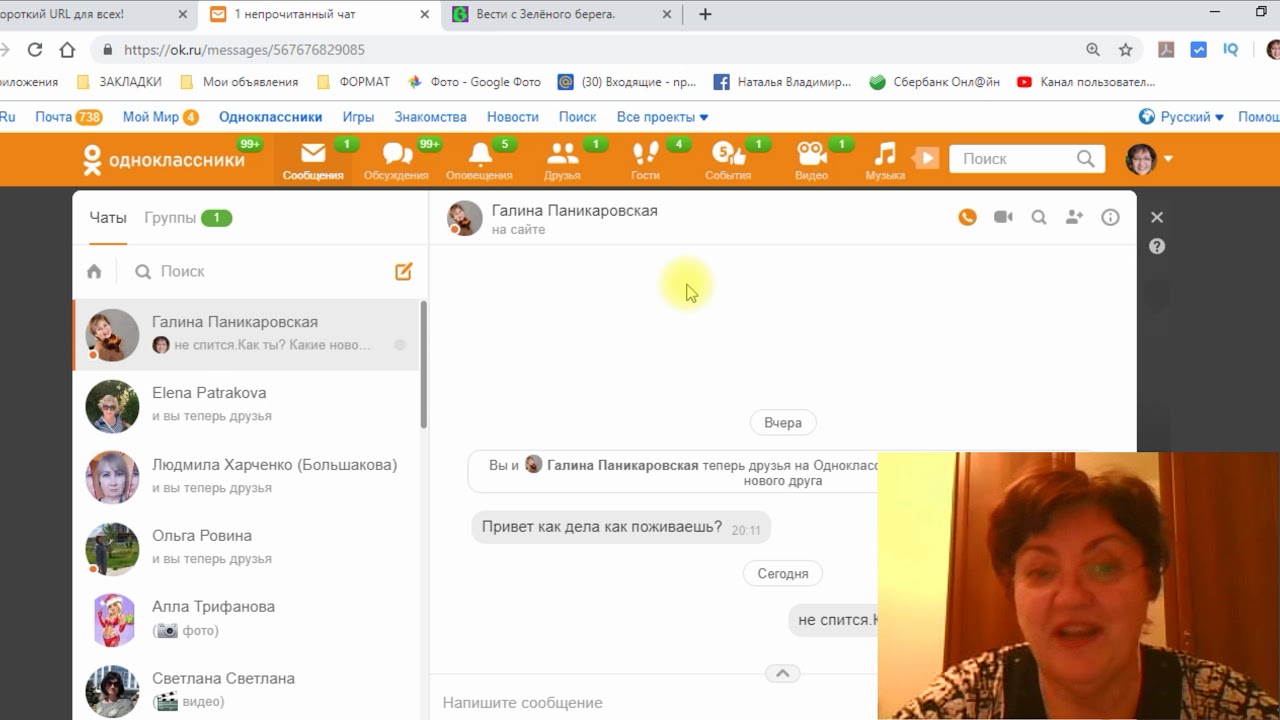The height and width of the screenshot is (720, 1280).
Task: Open Мои объявления bookmarks folder
Action: click(x=239, y=82)
